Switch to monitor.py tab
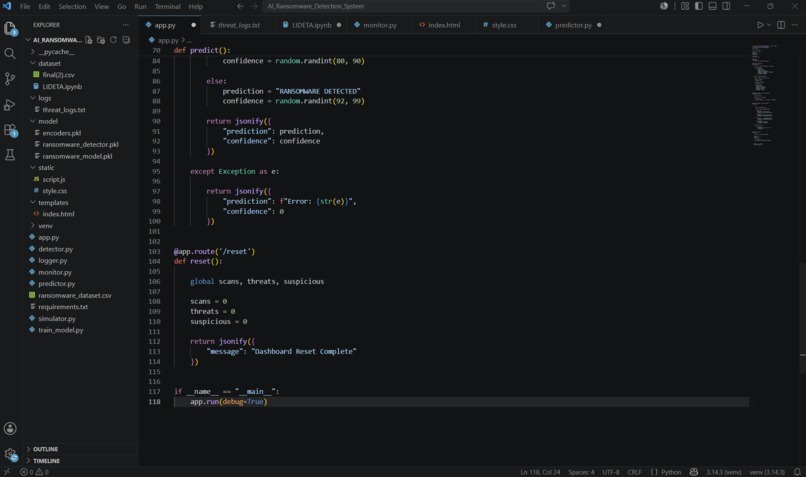The height and width of the screenshot is (477, 806). [380, 25]
